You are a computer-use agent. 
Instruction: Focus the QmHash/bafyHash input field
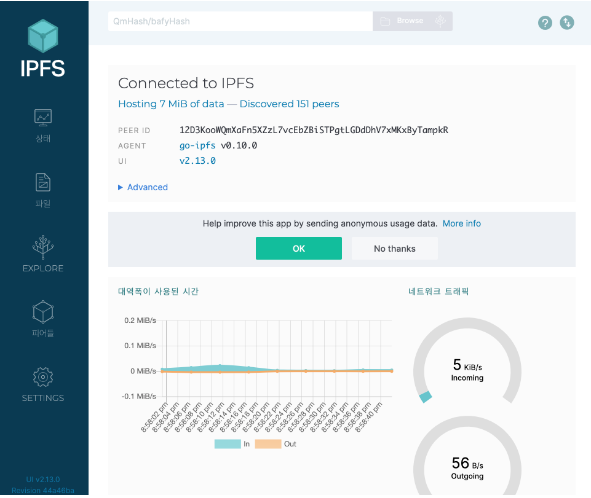[240, 21]
